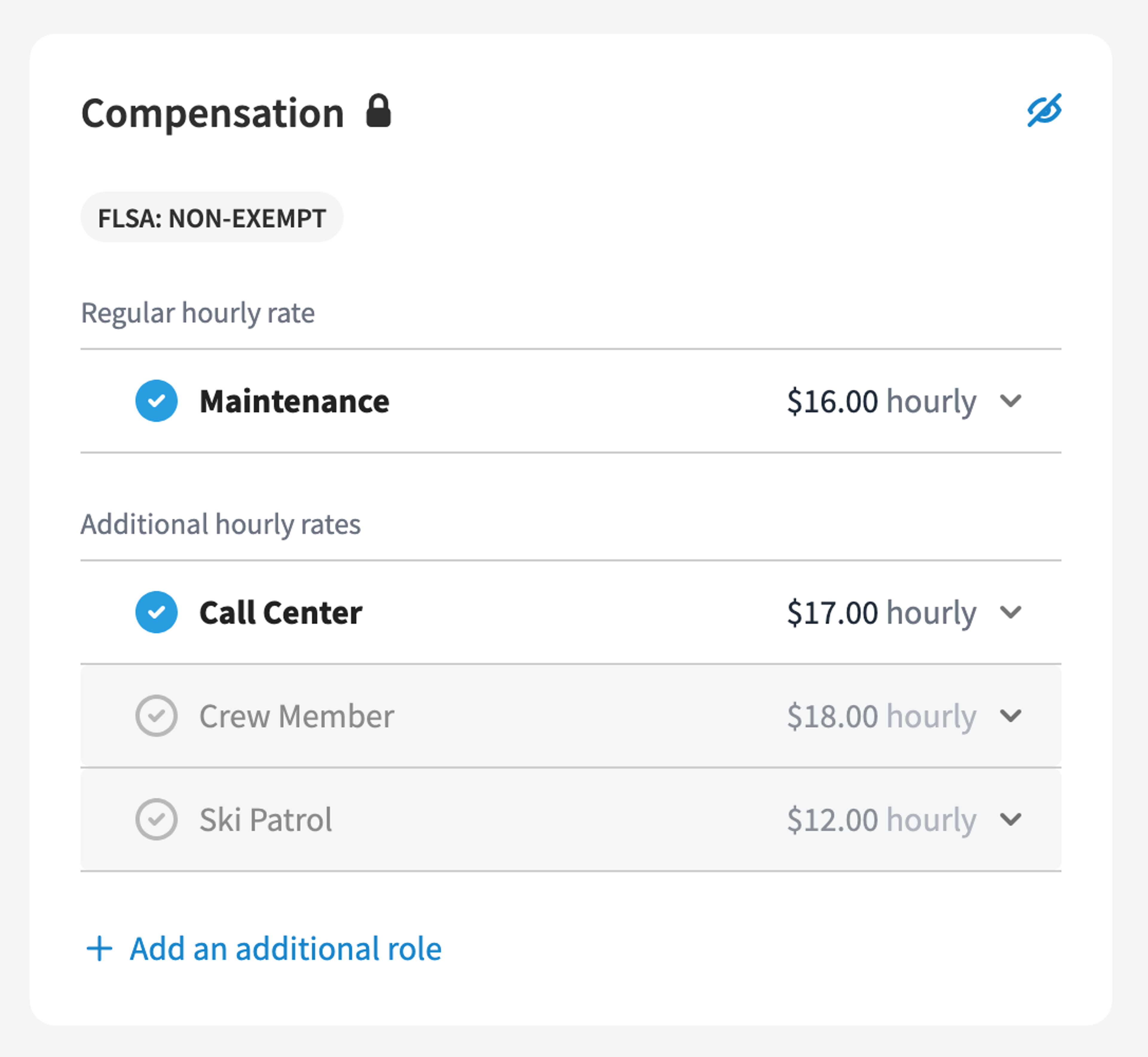
Task: Enable the Crew Member role checkmark
Action: 156,716
